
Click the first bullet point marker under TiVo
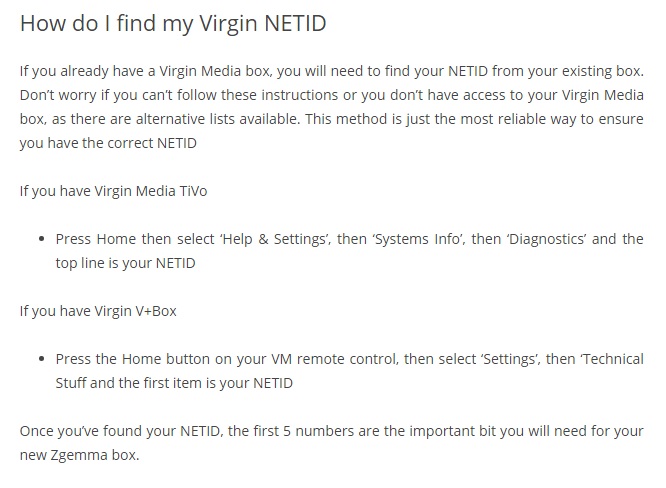click(41, 239)
